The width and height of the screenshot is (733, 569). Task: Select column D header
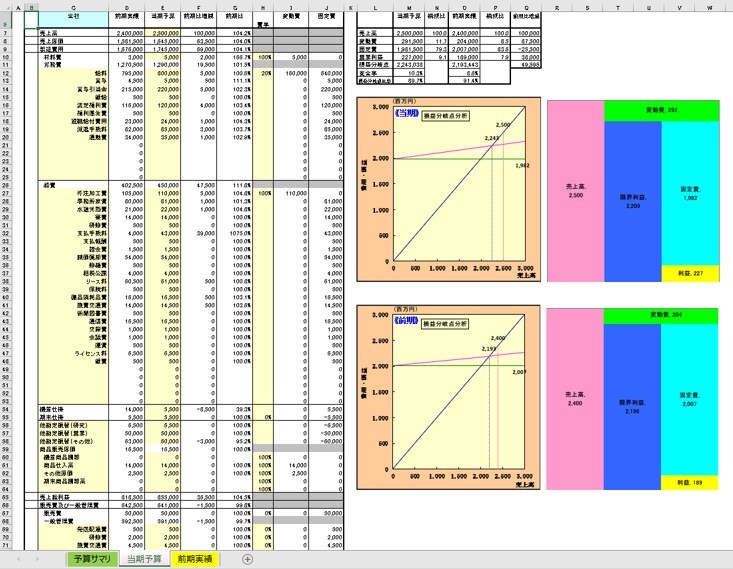point(127,7)
